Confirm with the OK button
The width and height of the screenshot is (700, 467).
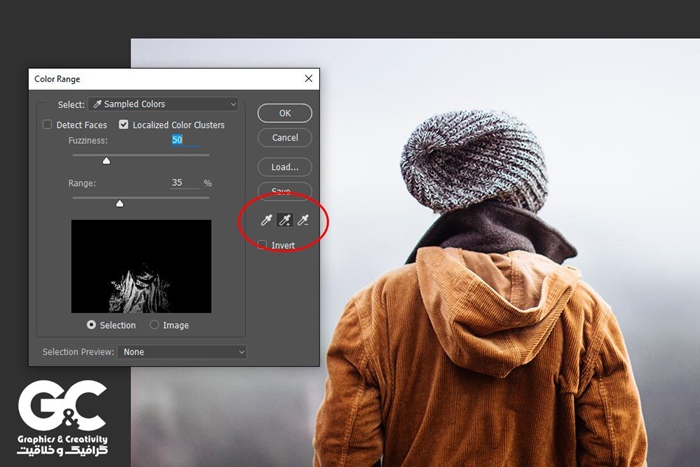click(285, 113)
